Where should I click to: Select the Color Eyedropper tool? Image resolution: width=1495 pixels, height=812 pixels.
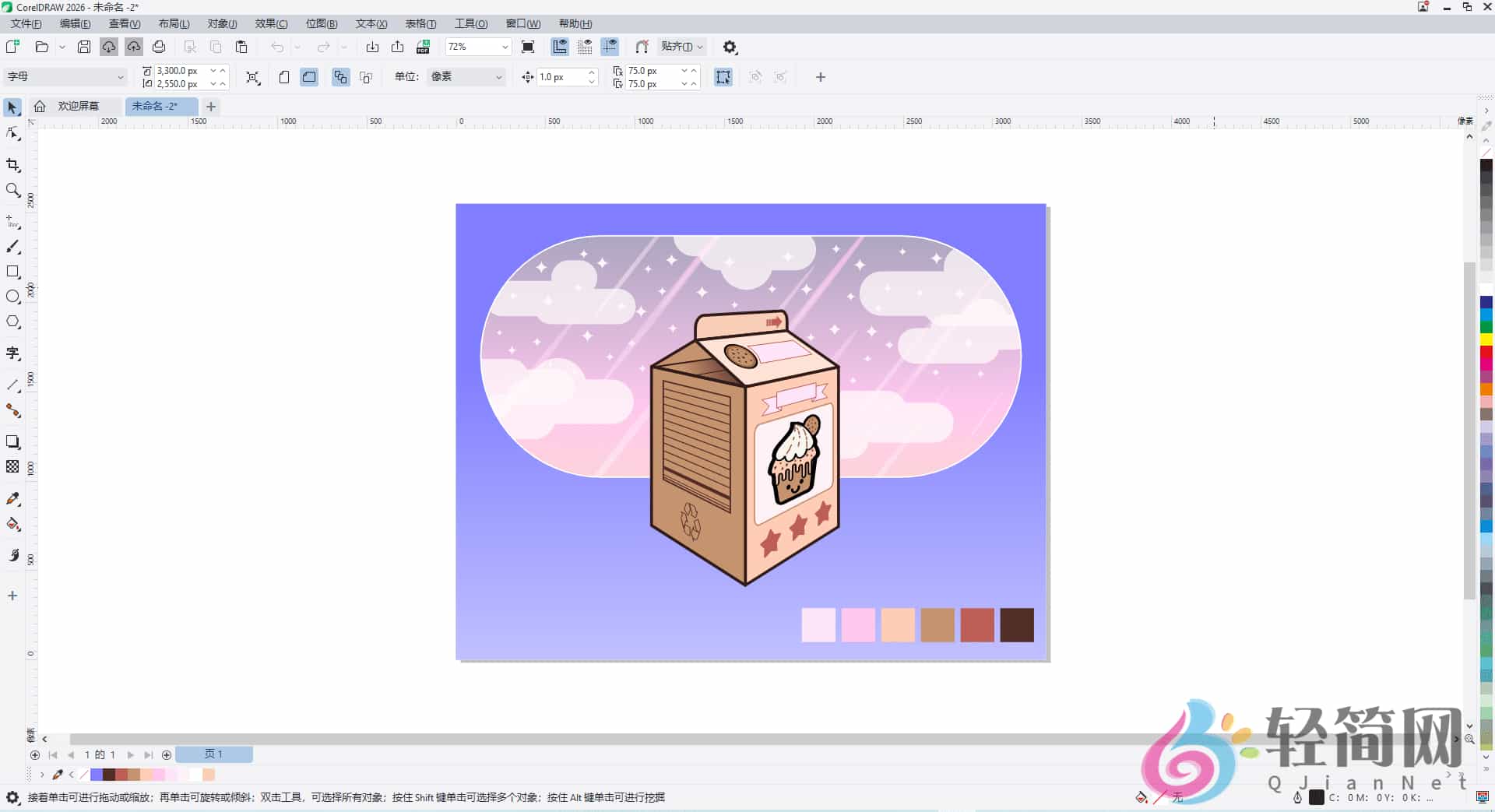(x=12, y=498)
